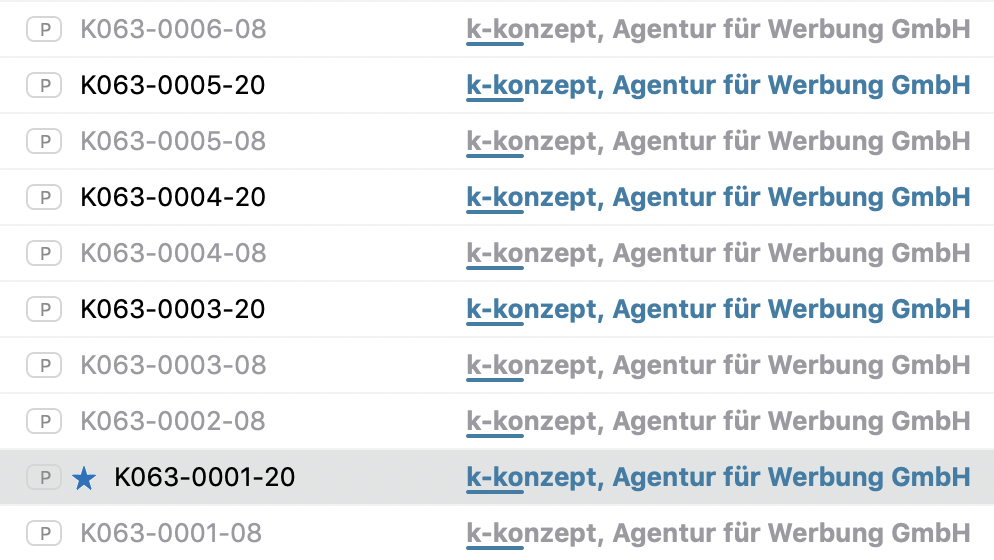This screenshot has height=560, width=994.
Task: Select project entry K063-0004-08
Action: coord(173,254)
